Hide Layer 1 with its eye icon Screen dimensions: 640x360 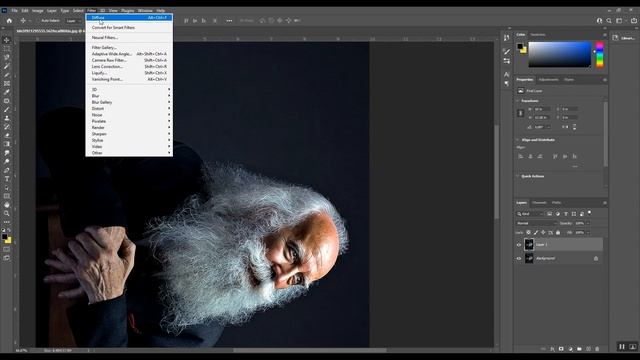coord(519,244)
